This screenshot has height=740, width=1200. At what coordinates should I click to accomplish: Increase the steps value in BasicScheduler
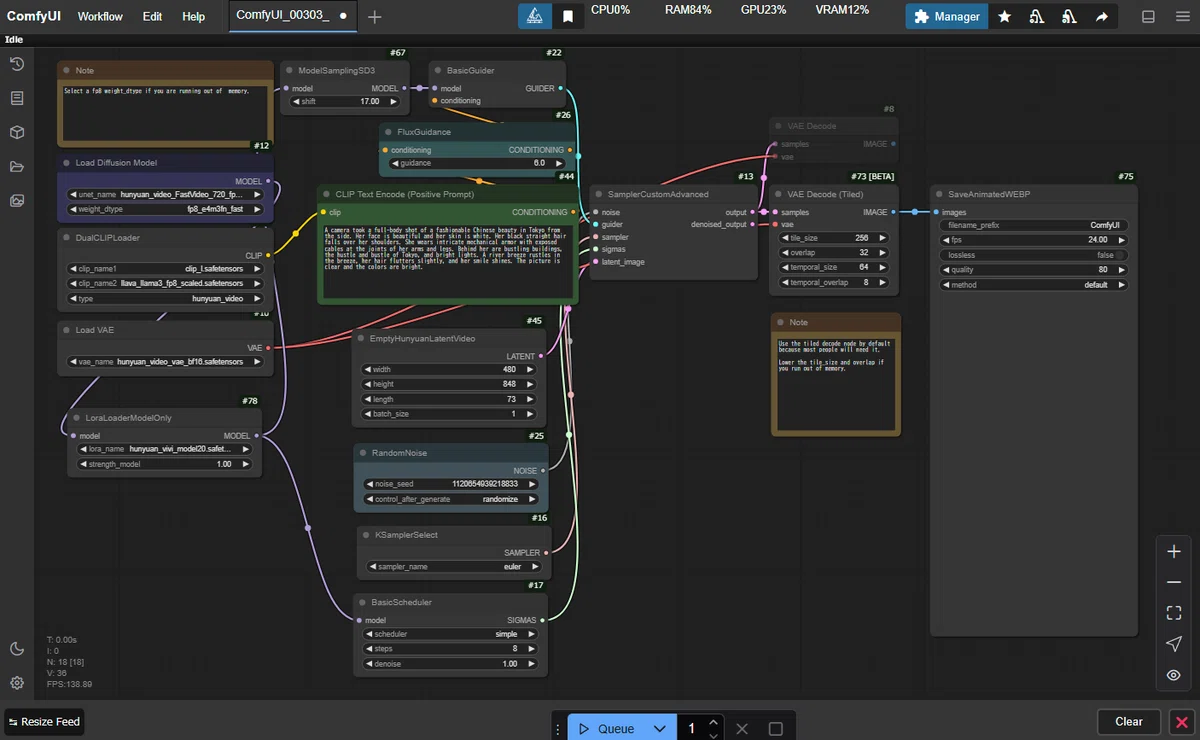click(x=531, y=649)
